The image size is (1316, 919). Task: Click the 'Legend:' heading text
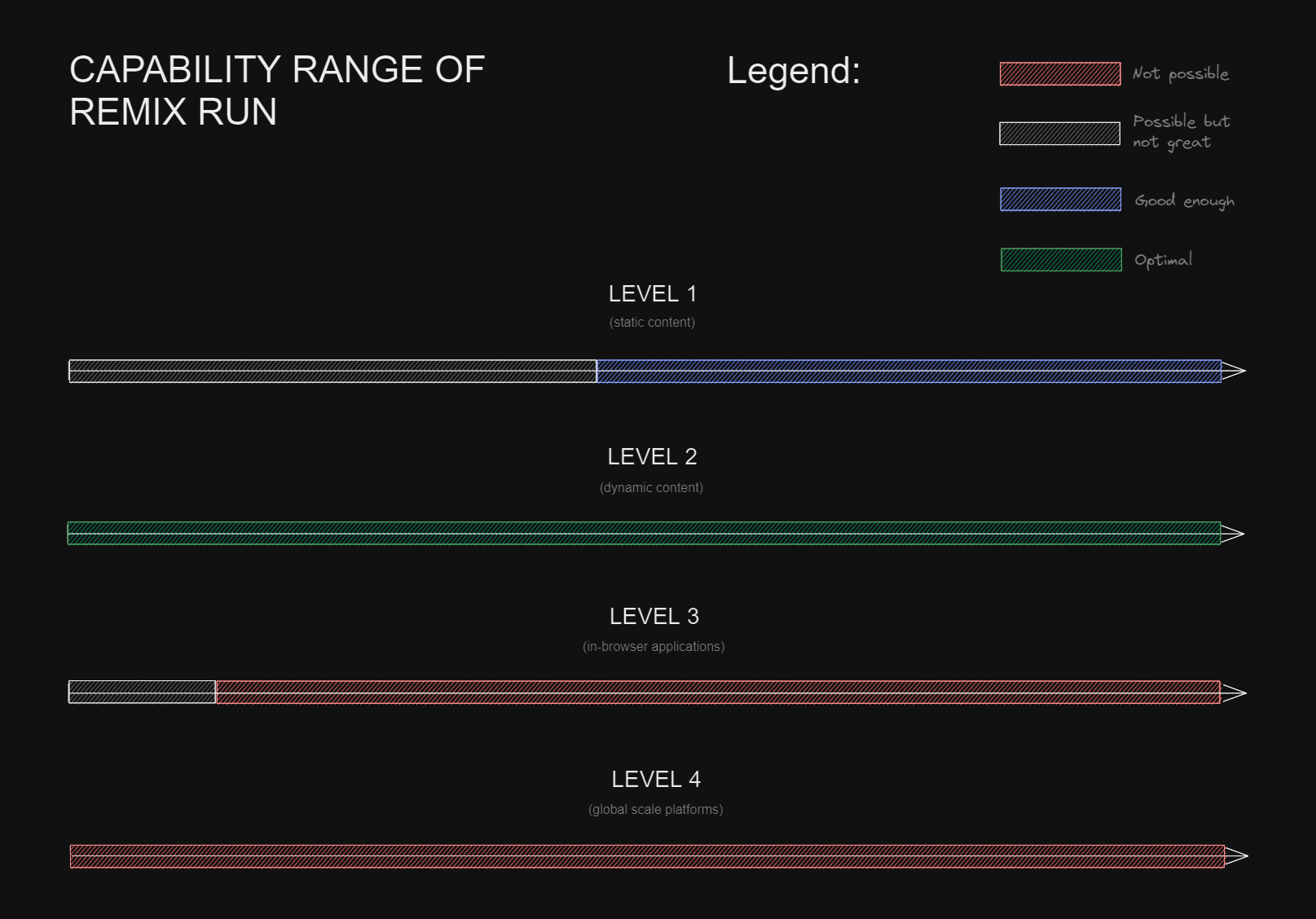point(794,71)
